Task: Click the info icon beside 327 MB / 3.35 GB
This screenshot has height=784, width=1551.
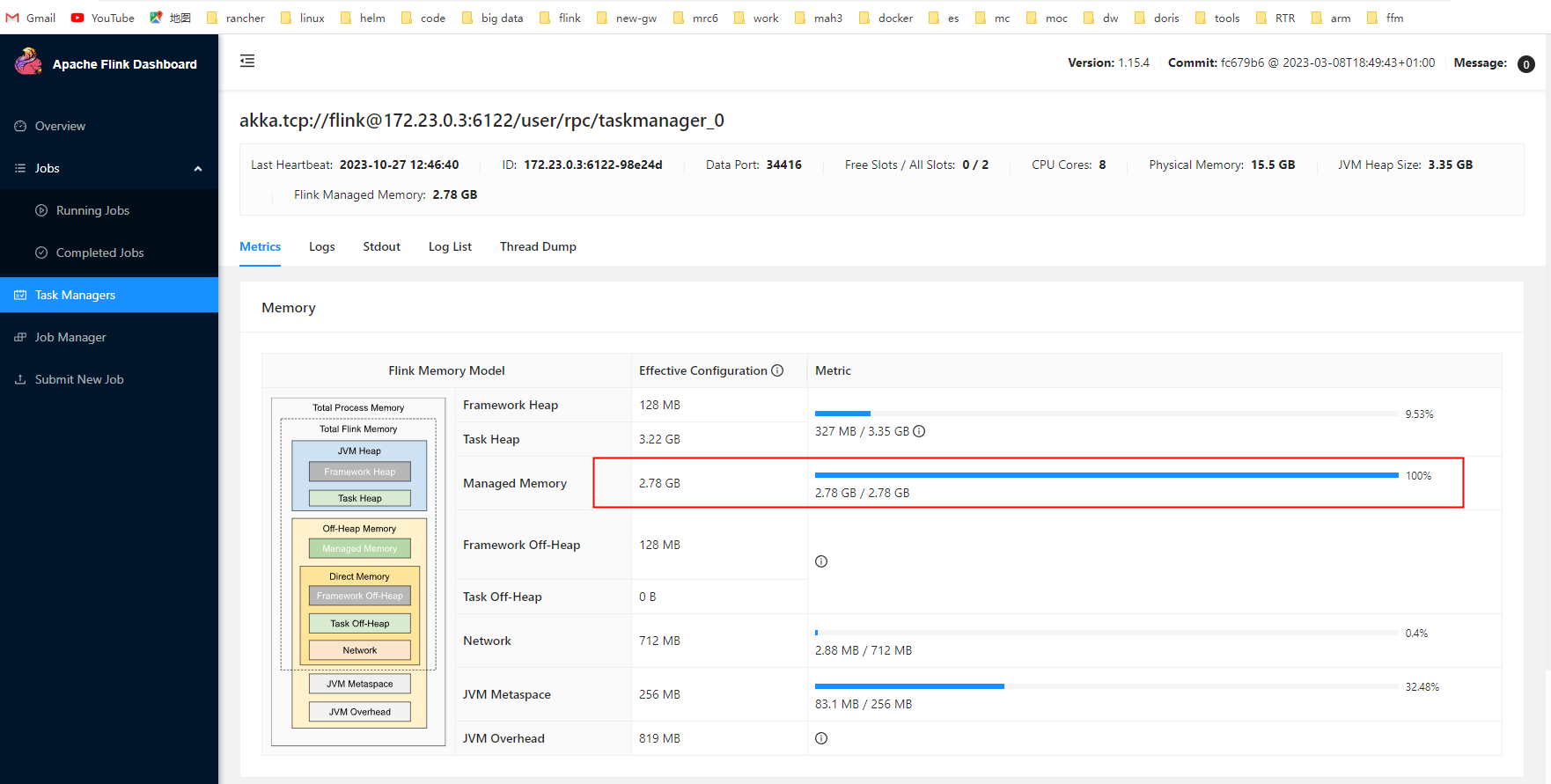Action: tap(919, 431)
